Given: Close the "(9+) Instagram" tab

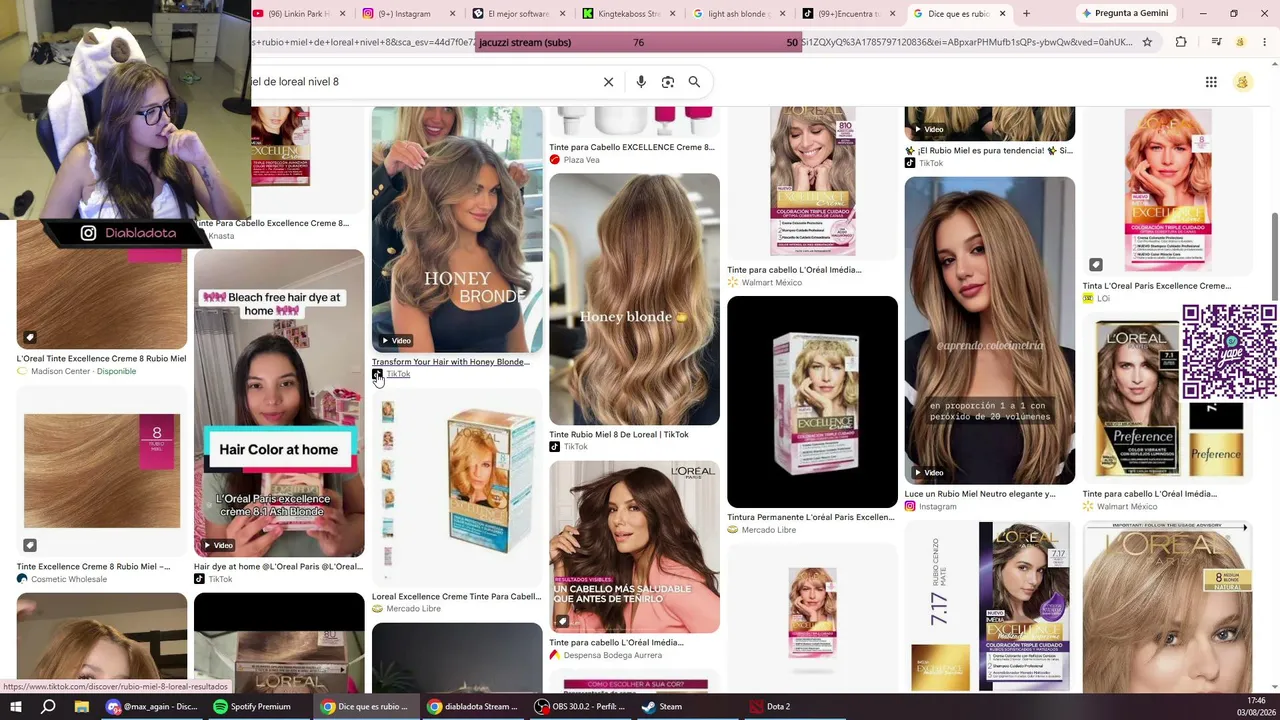Looking at the screenshot, I should point(452,14).
